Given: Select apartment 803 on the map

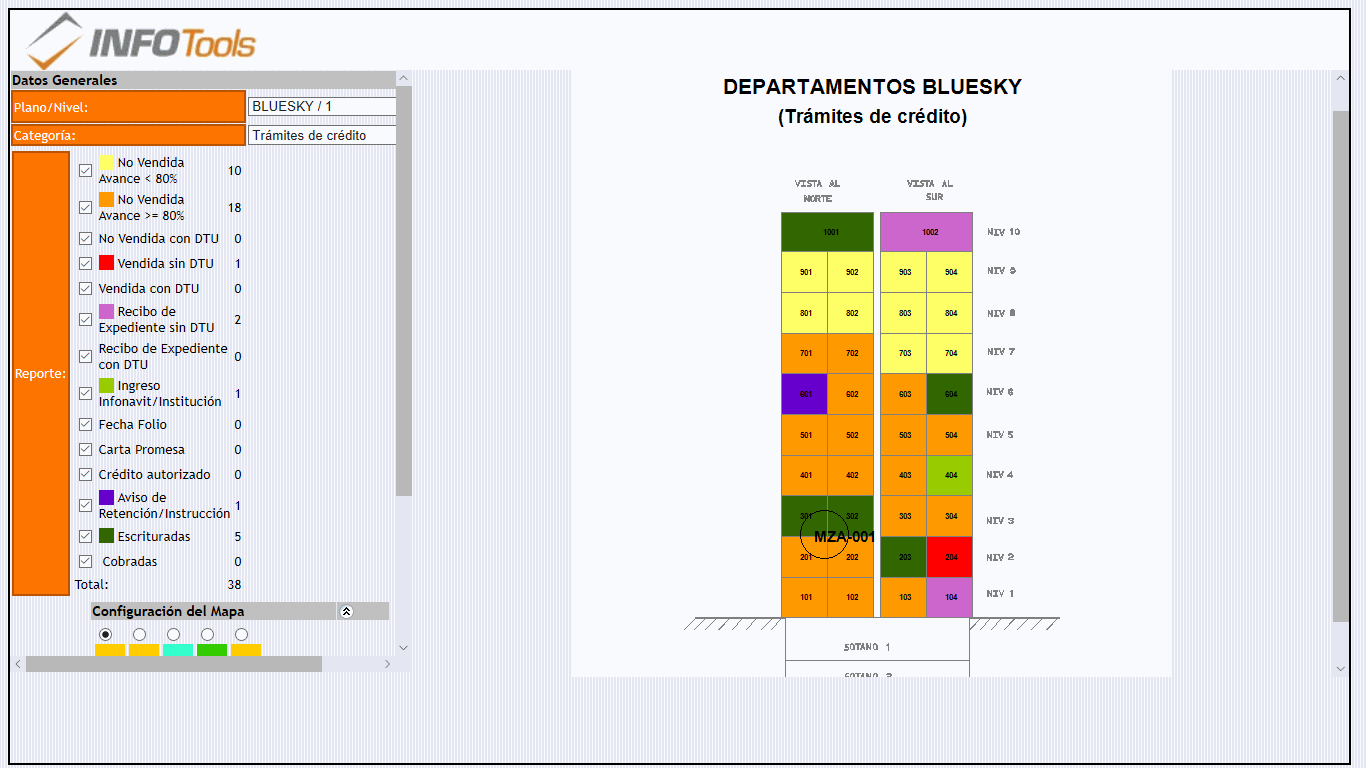Looking at the screenshot, I should 904,313.
